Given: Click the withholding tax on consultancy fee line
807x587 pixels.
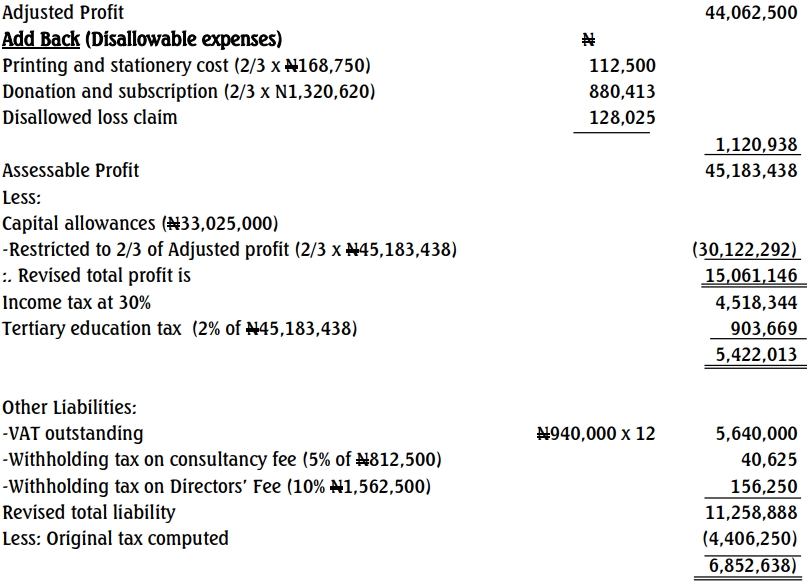Looking at the screenshot, I should click(222, 460).
